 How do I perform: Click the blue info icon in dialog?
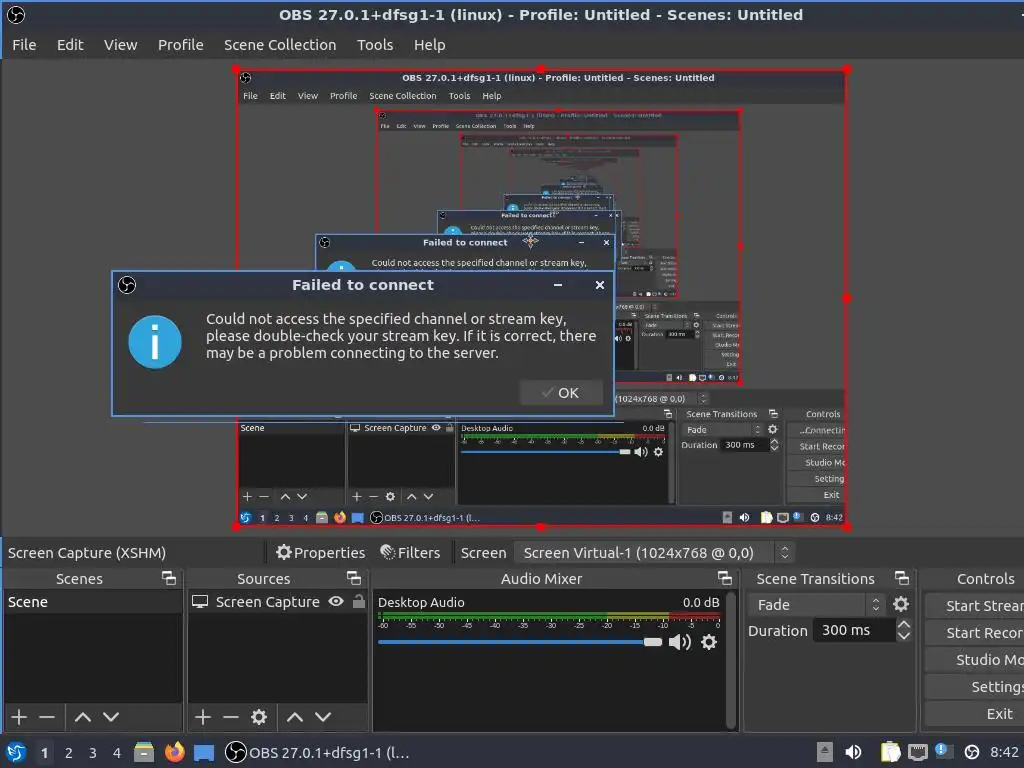[x=155, y=342]
